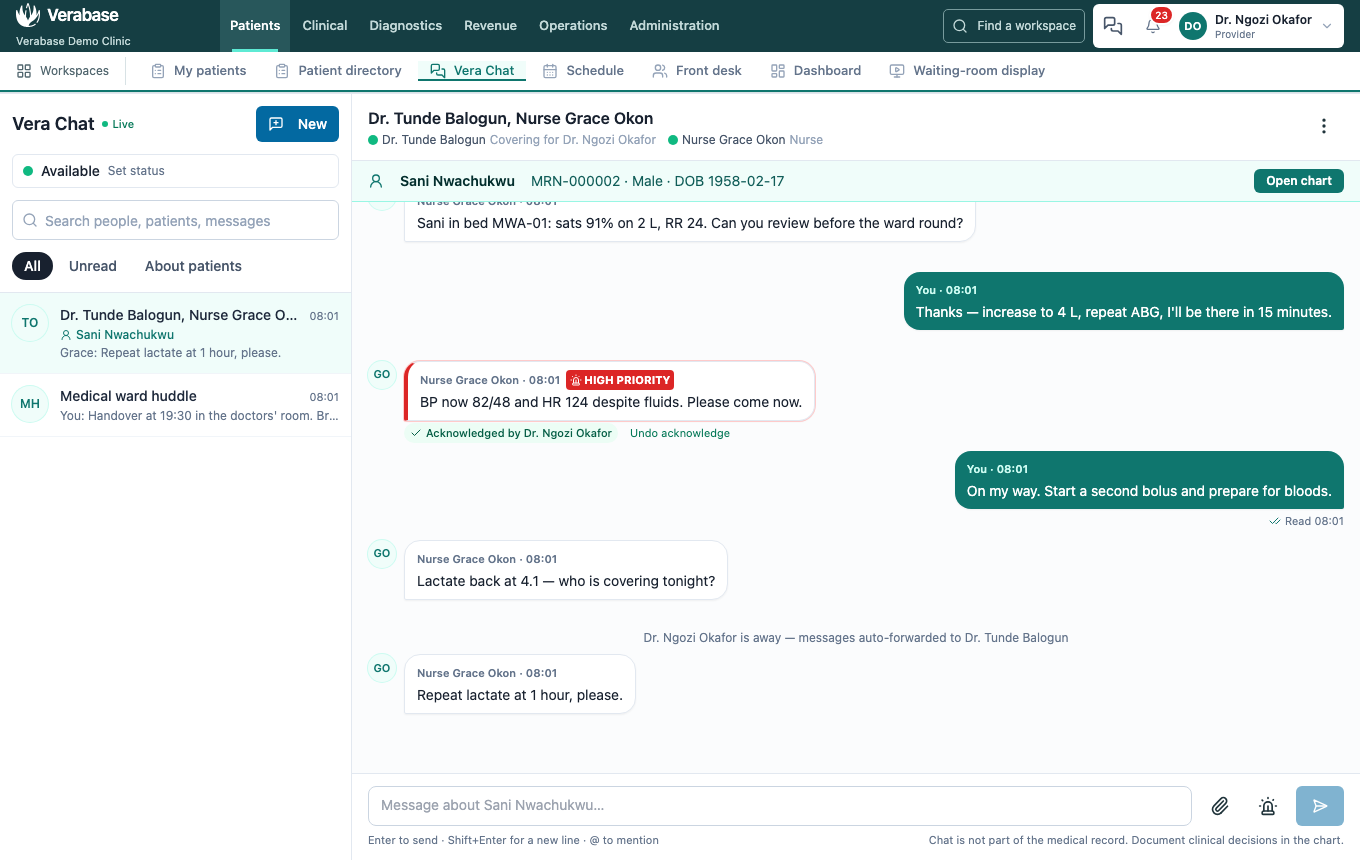1360x860 pixels.
Task: Undo acknowledge on high priority message
Action: click(x=680, y=433)
